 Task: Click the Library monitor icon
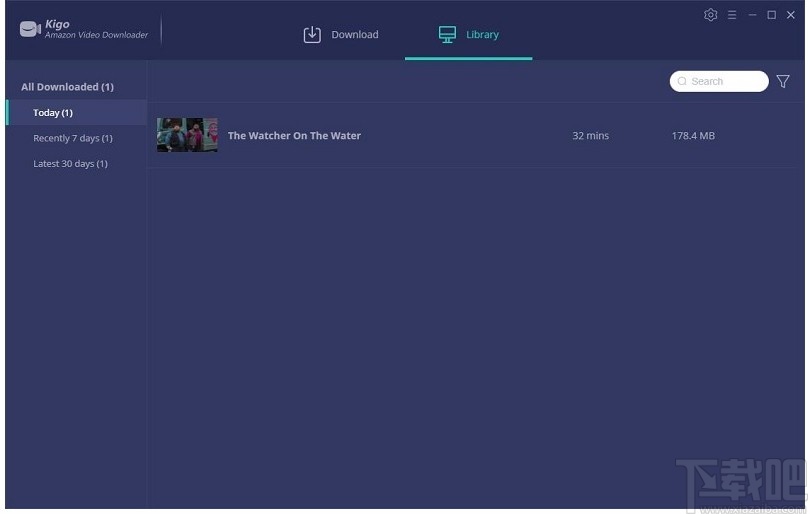(x=447, y=35)
